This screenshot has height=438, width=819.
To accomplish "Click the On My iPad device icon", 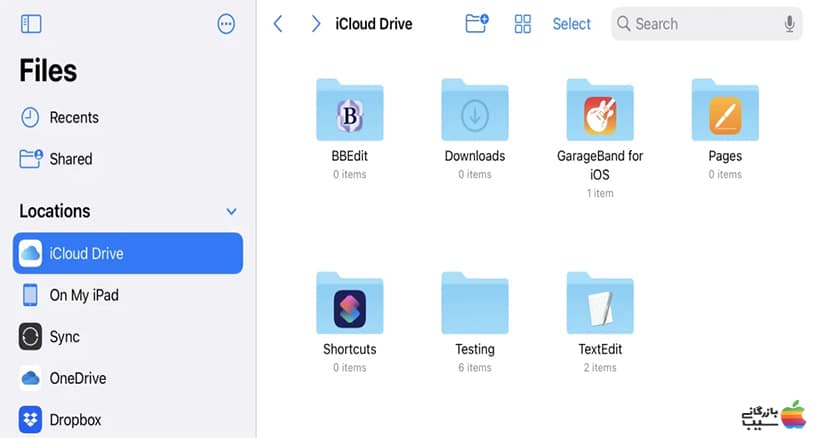I will pyautogui.click(x=30, y=295).
